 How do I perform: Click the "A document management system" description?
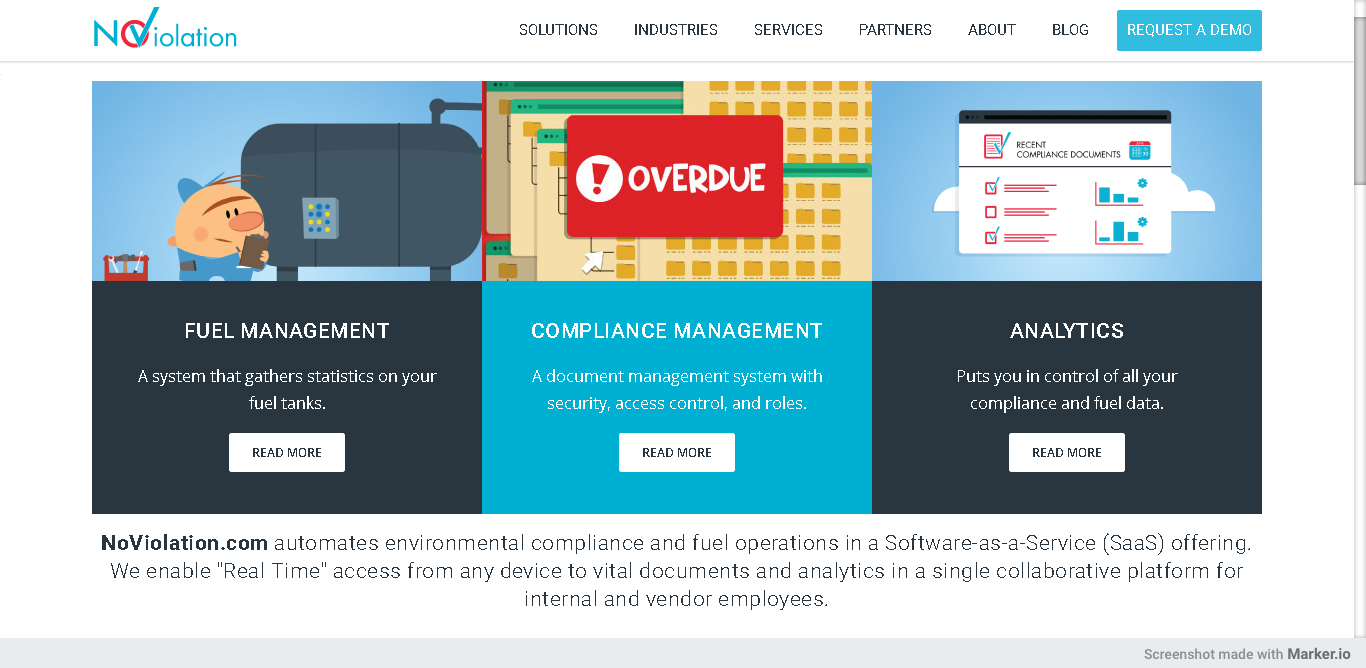677,390
